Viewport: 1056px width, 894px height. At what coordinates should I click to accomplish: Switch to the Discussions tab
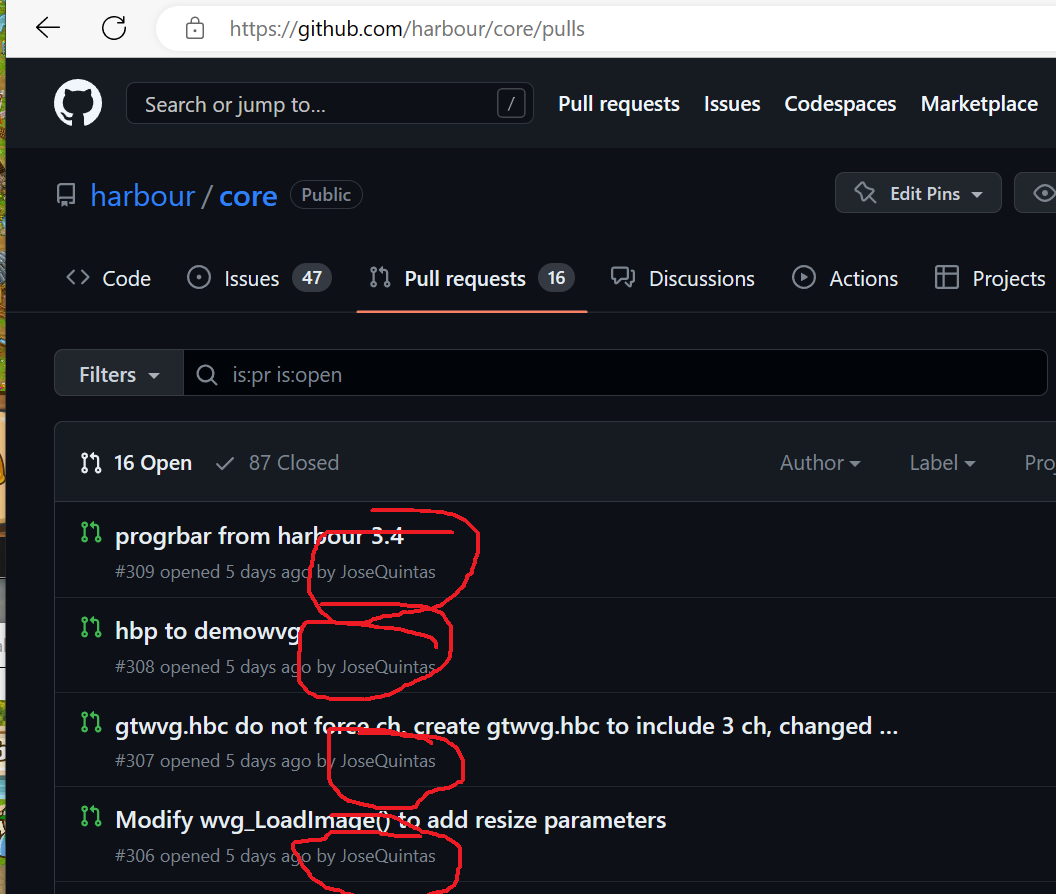pyautogui.click(x=682, y=278)
